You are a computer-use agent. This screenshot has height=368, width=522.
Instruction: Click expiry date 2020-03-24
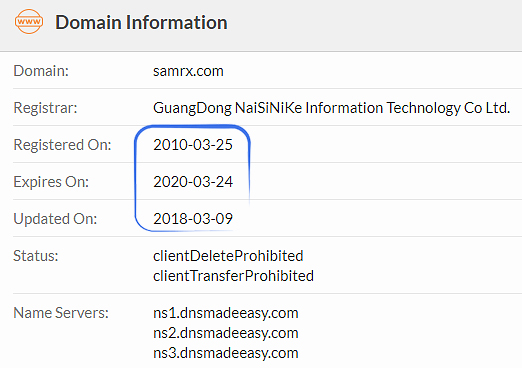pyautogui.click(x=193, y=182)
